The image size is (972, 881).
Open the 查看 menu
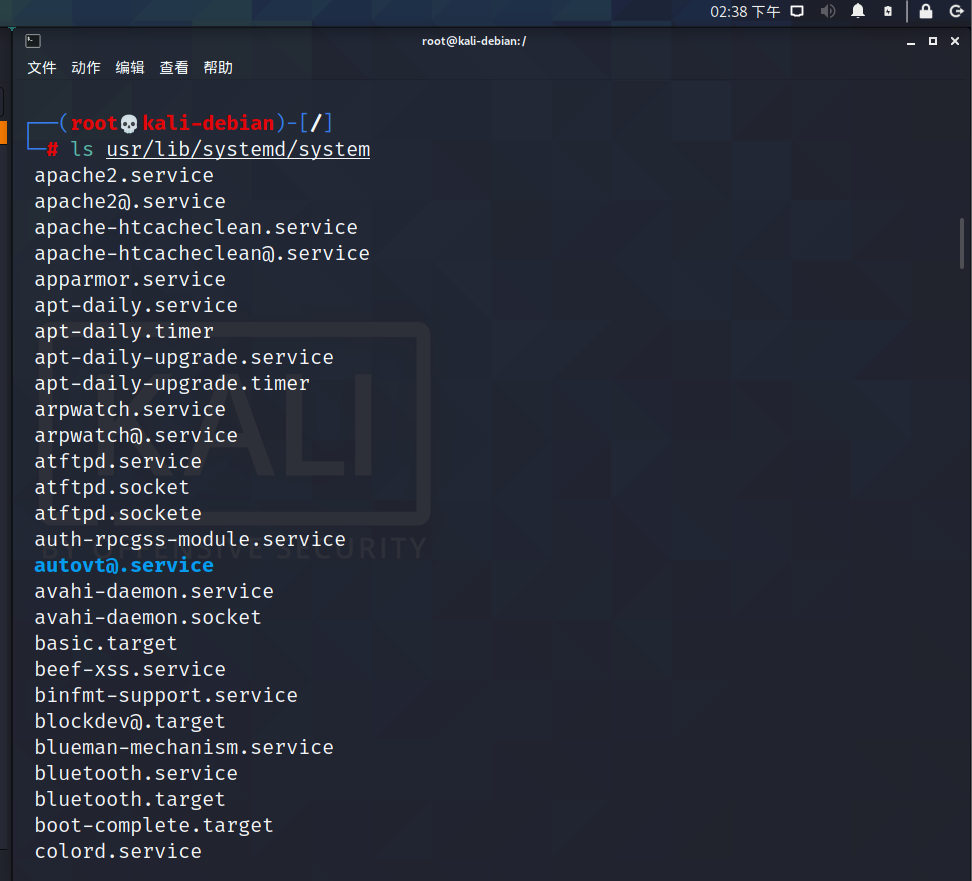point(174,68)
